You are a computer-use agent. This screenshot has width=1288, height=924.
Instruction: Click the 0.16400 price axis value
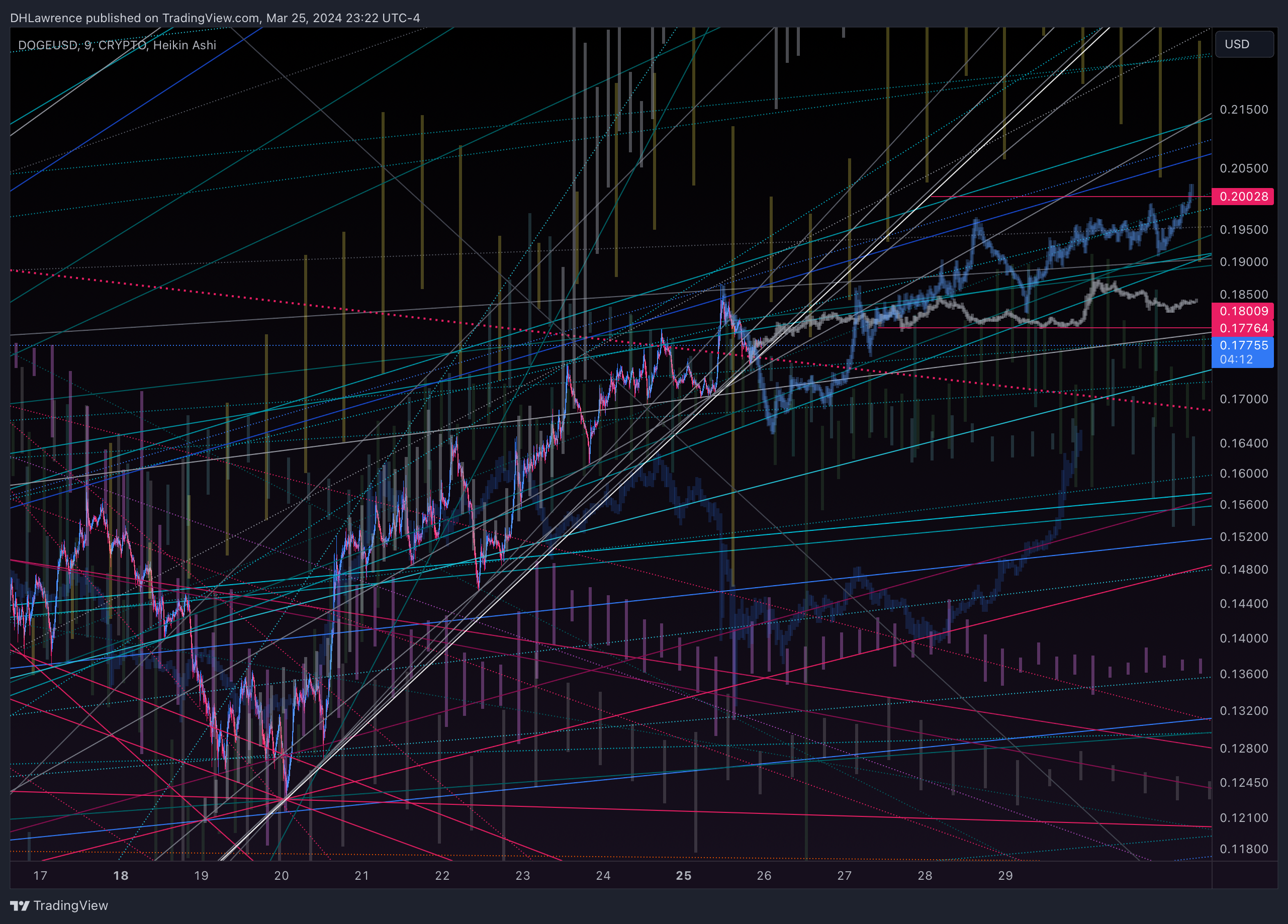1244,443
